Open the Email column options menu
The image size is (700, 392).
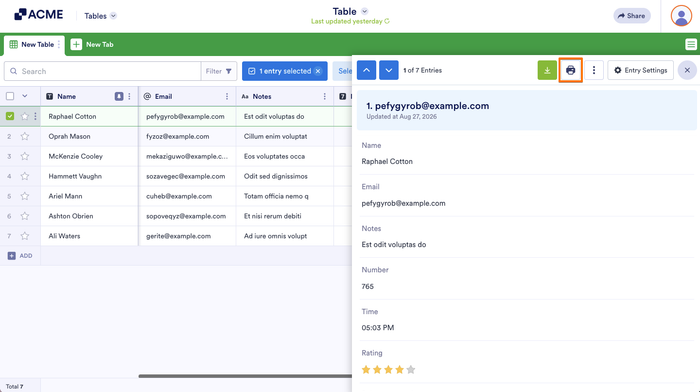pyautogui.click(x=227, y=96)
